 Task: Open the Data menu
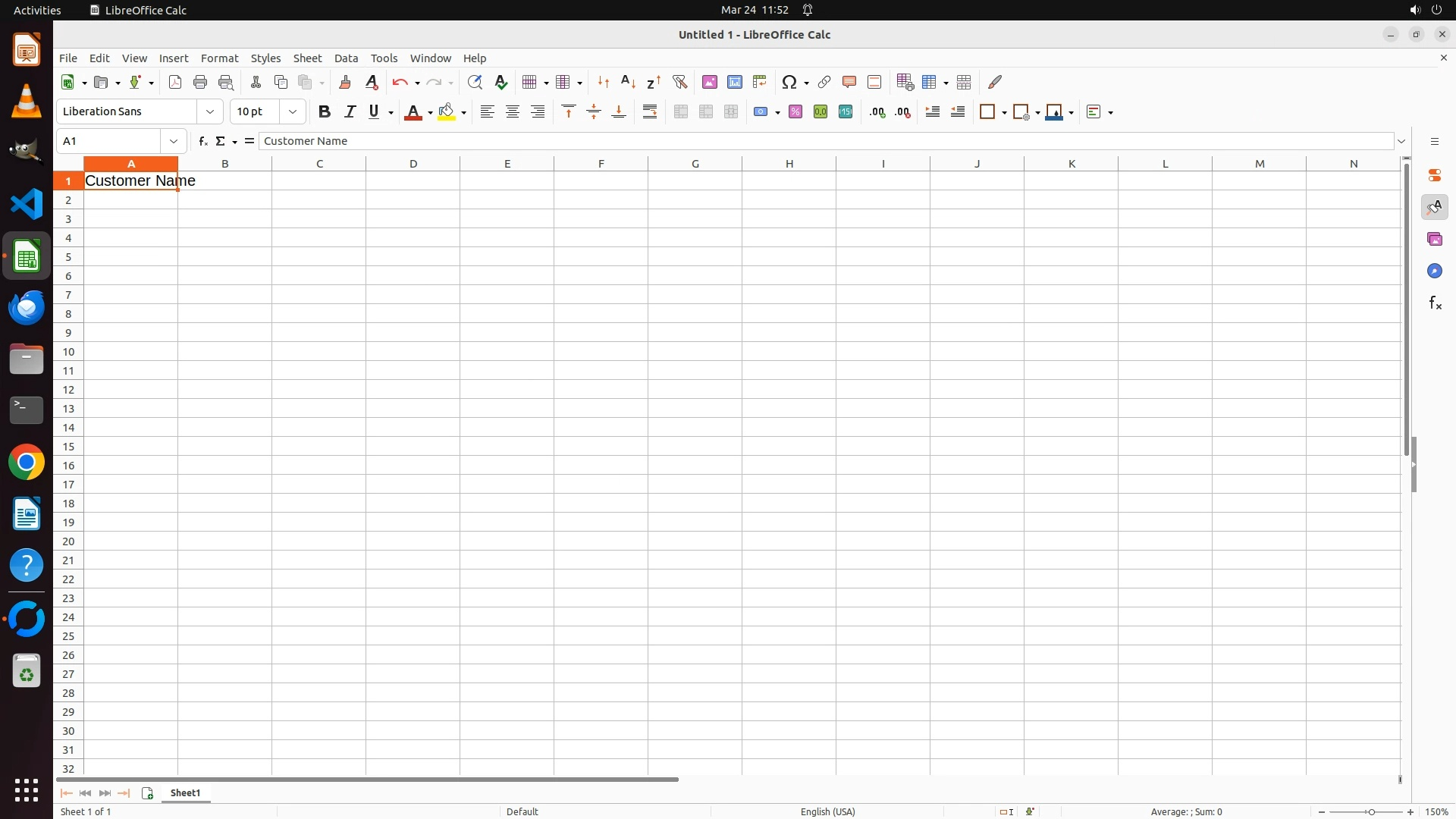click(346, 58)
